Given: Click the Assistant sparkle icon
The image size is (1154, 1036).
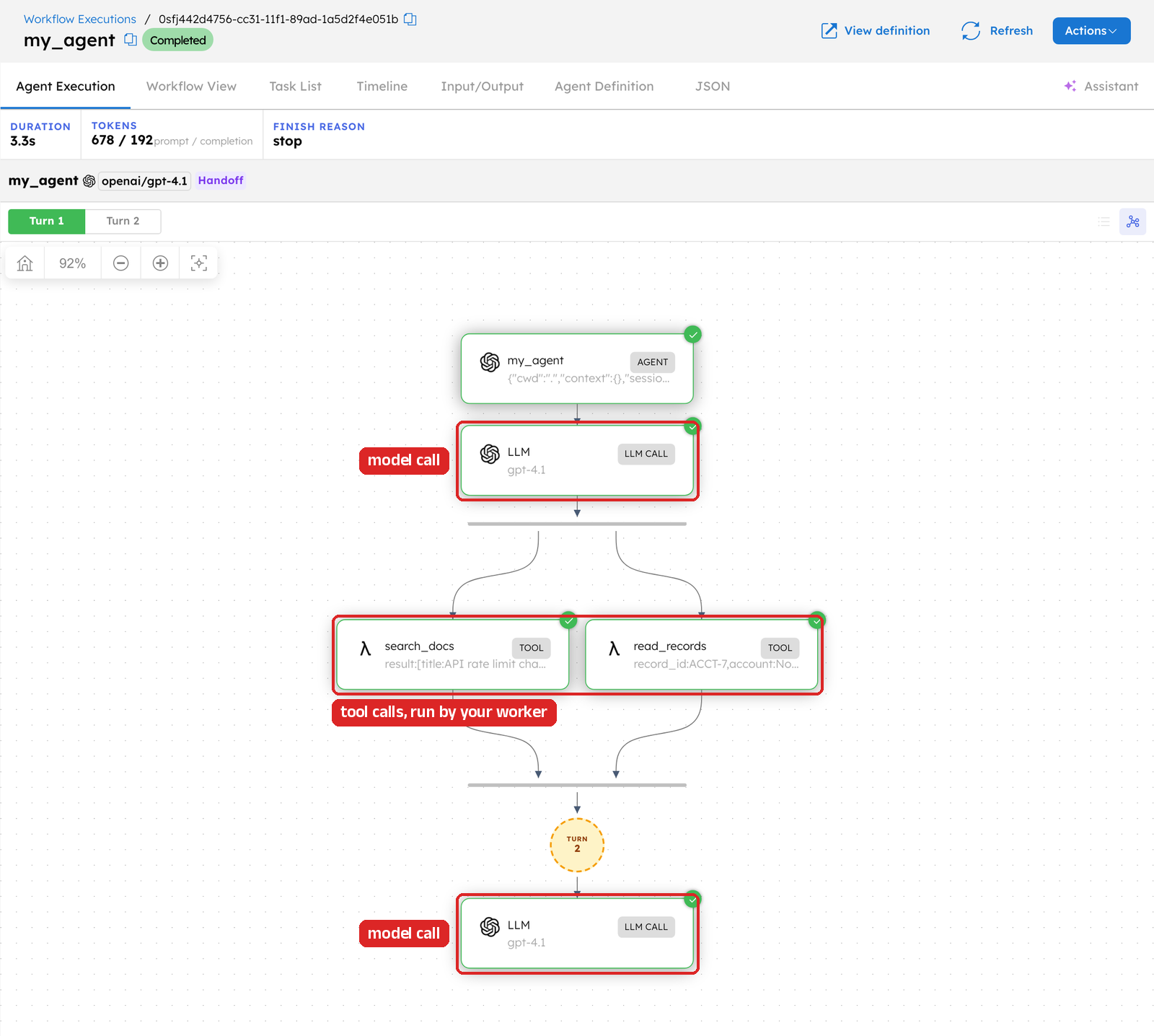Looking at the screenshot, I should 1070,86.
